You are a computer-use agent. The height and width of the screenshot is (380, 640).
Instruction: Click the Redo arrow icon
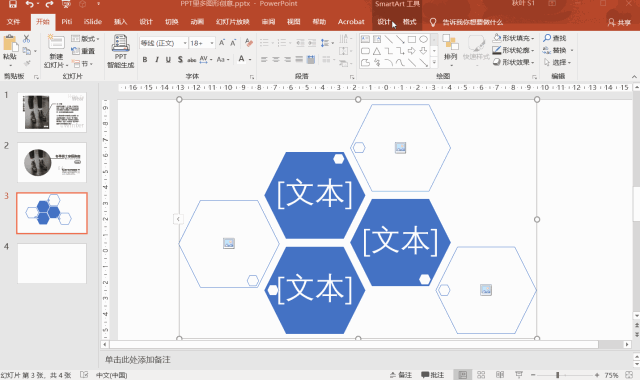tap(49, 4)
